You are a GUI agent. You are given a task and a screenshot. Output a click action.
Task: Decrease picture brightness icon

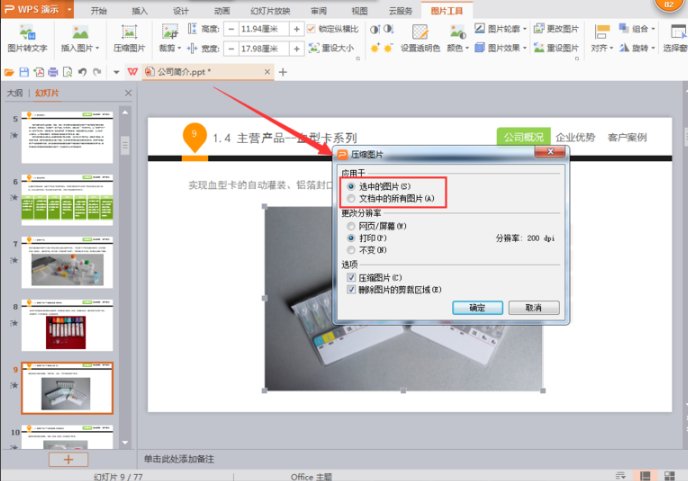(x=388, y=48)
